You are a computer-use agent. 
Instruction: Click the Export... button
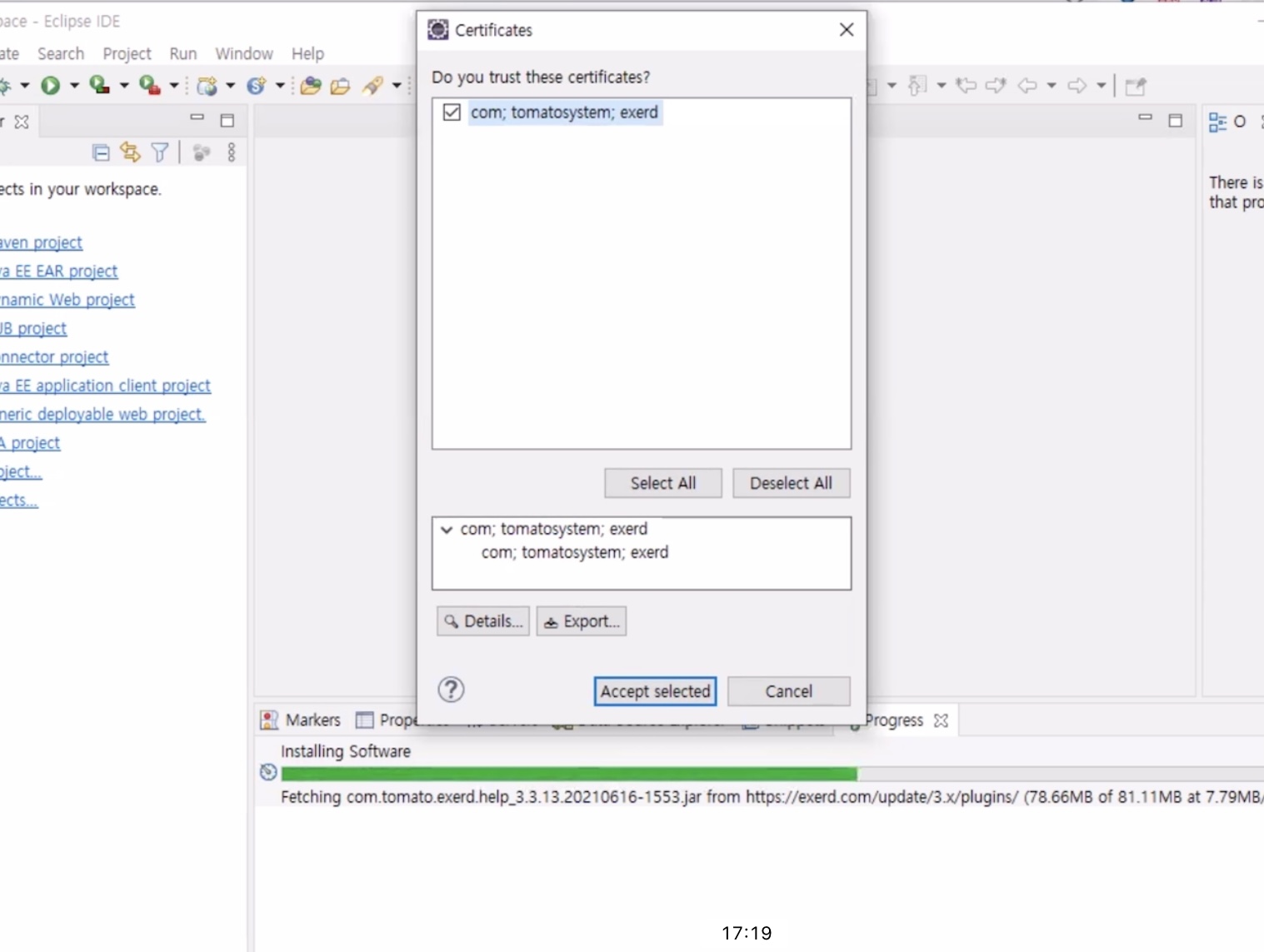[582, 621]
